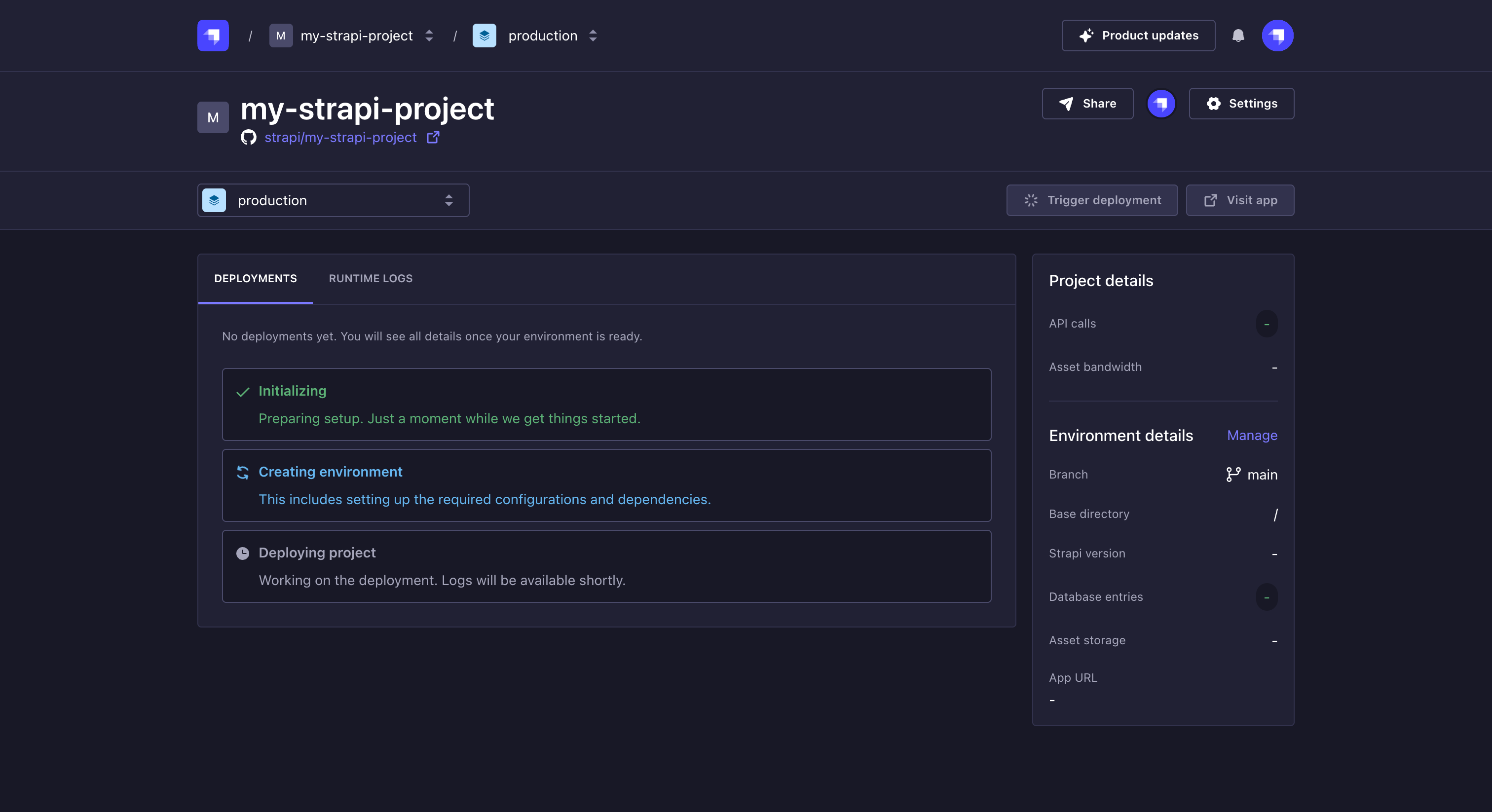Click the clock icon on Deploying project step
The image size is (1492, 812).
pos(243,554)
